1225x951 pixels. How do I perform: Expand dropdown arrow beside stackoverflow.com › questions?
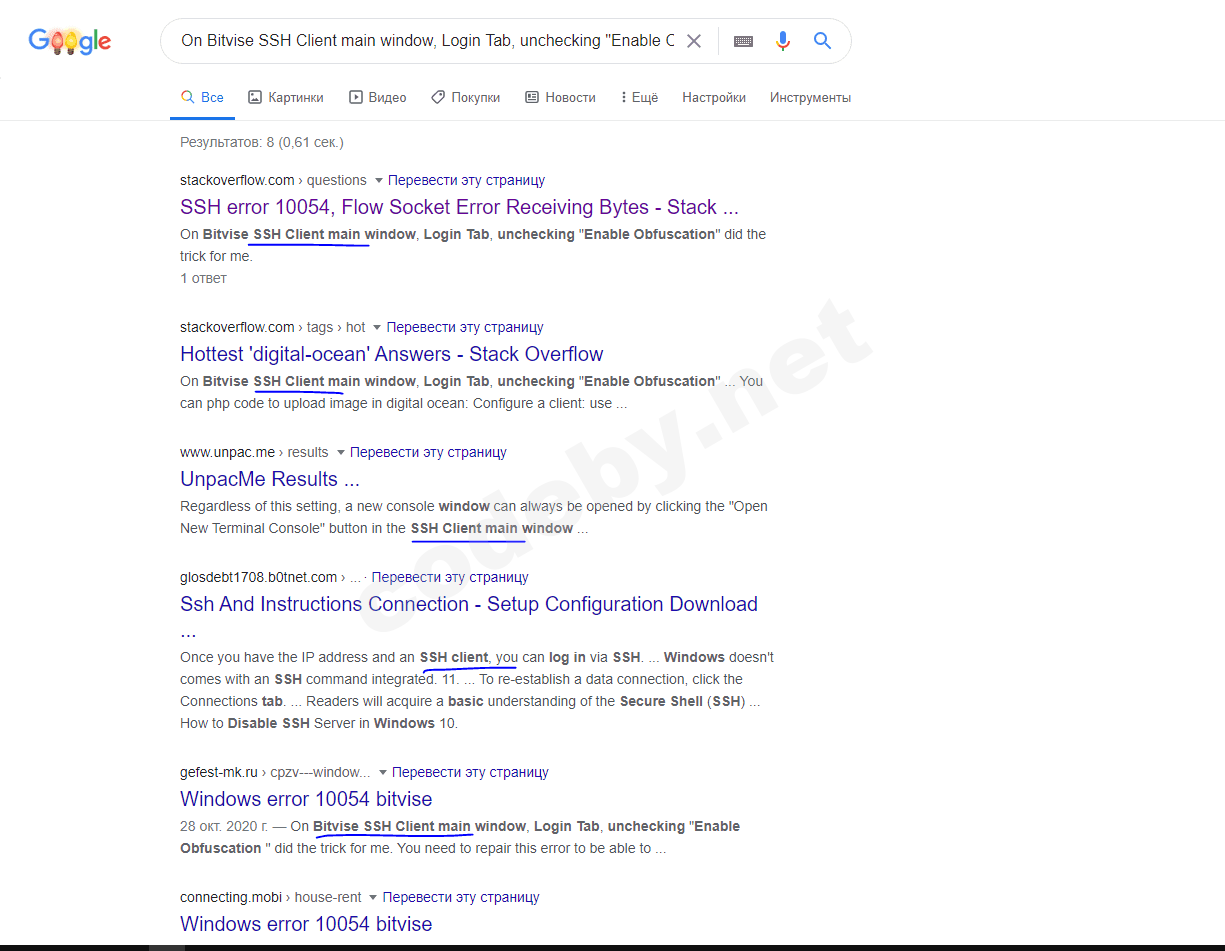click(x=378, y=181)
